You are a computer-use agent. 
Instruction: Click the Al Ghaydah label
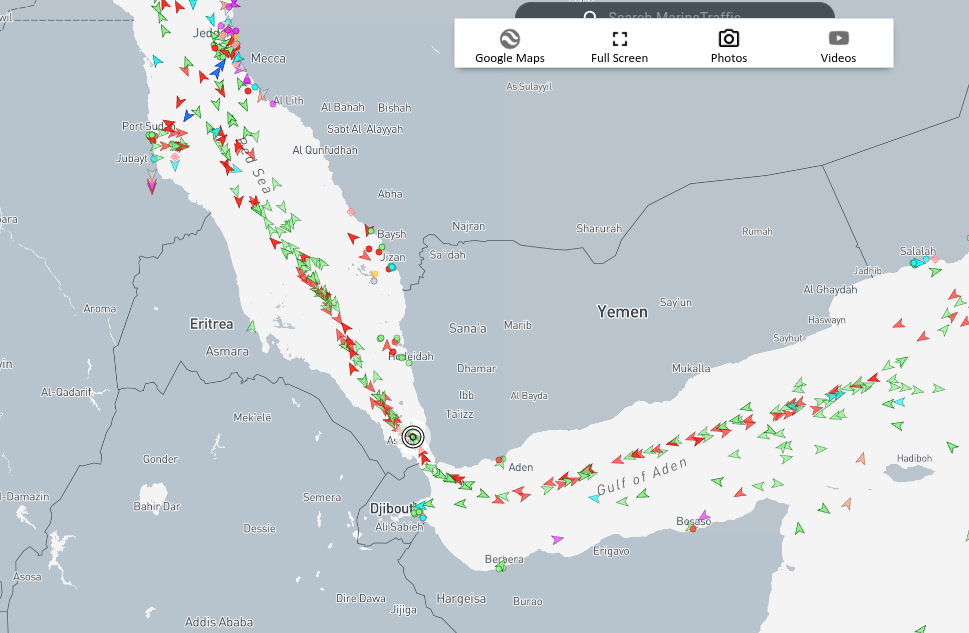830,289
